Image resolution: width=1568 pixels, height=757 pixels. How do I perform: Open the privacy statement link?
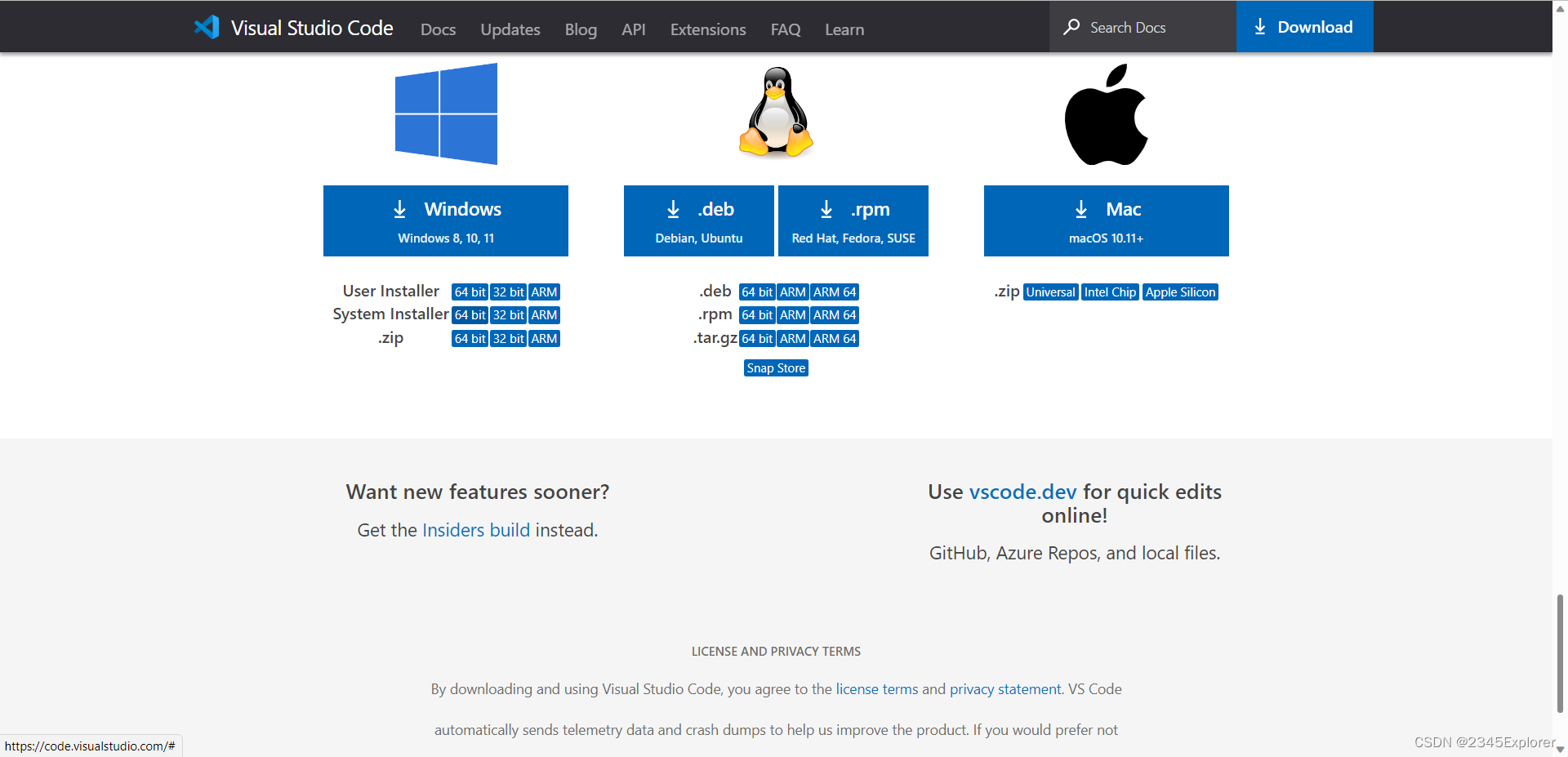1005,689
